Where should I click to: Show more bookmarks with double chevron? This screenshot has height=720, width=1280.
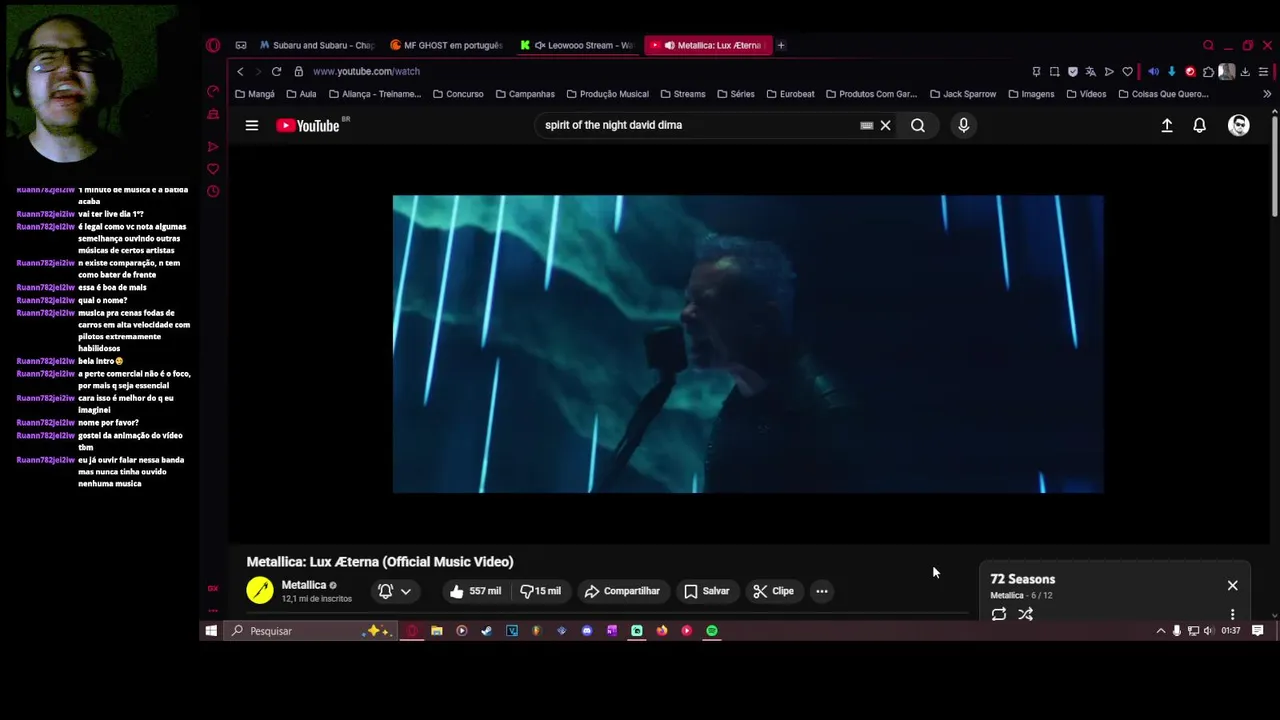pos(1267,94)
